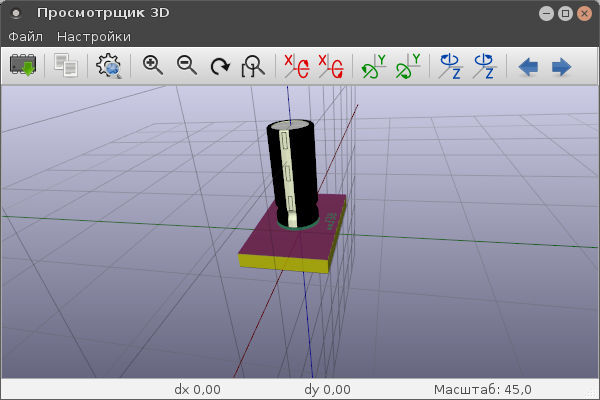
Task: Open 3D display options gear icon
Action: tap(109, 66)
